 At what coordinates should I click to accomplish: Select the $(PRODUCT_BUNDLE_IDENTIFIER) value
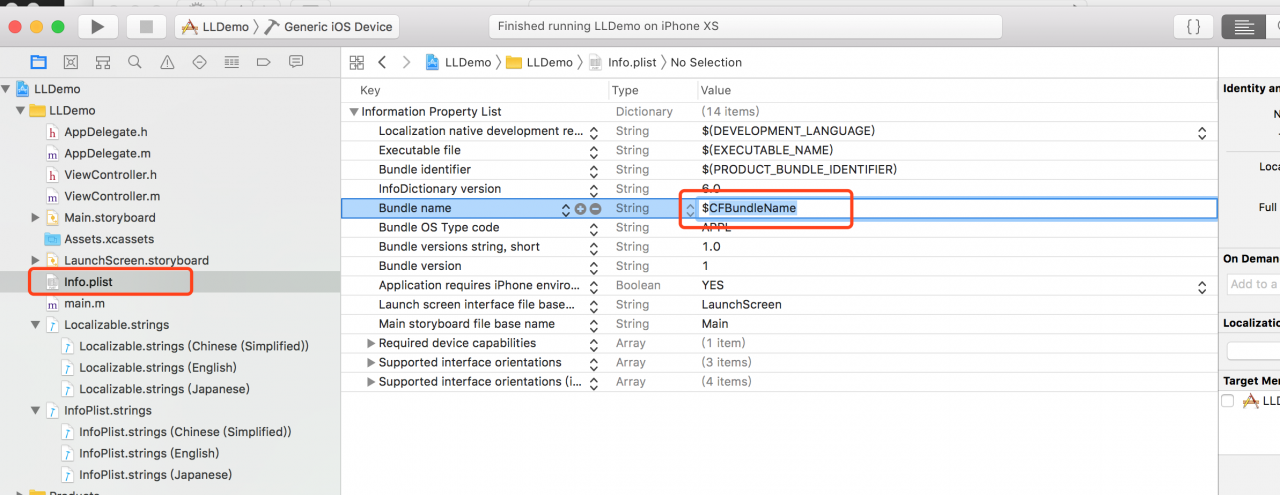799,170
